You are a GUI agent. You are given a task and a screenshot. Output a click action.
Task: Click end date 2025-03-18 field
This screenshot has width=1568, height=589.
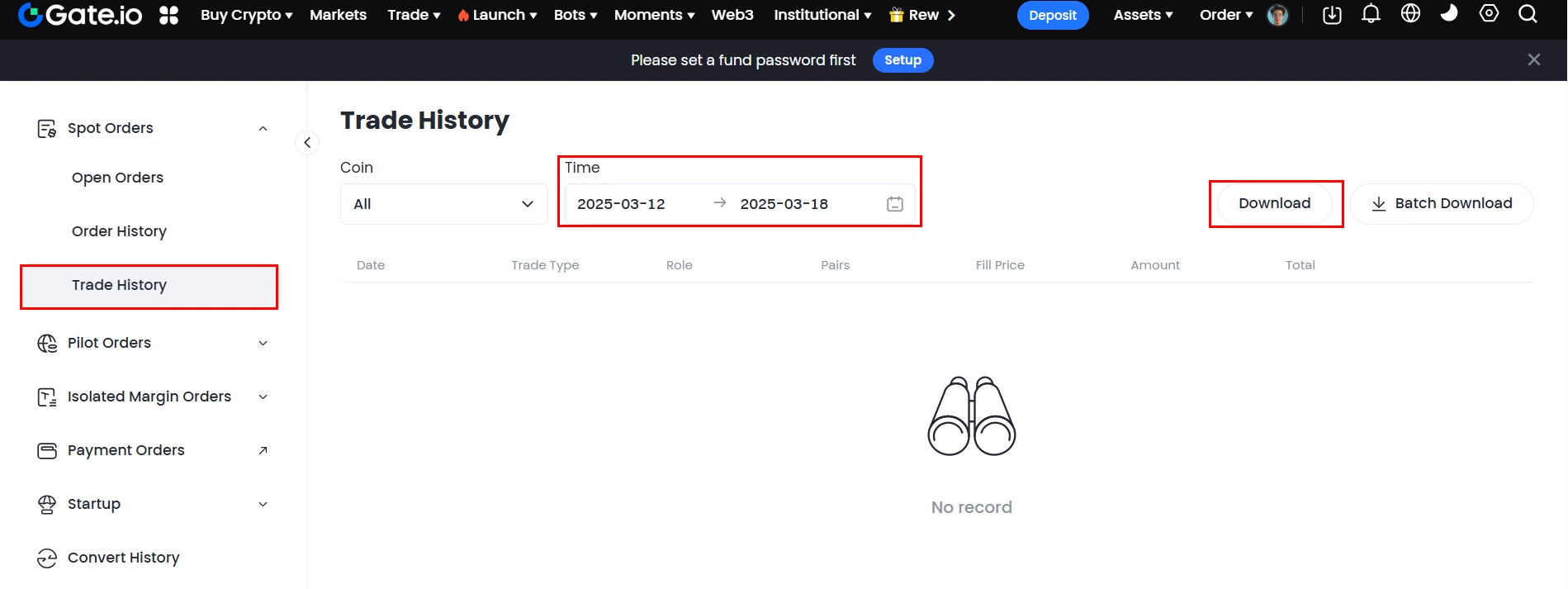(784, 204)
